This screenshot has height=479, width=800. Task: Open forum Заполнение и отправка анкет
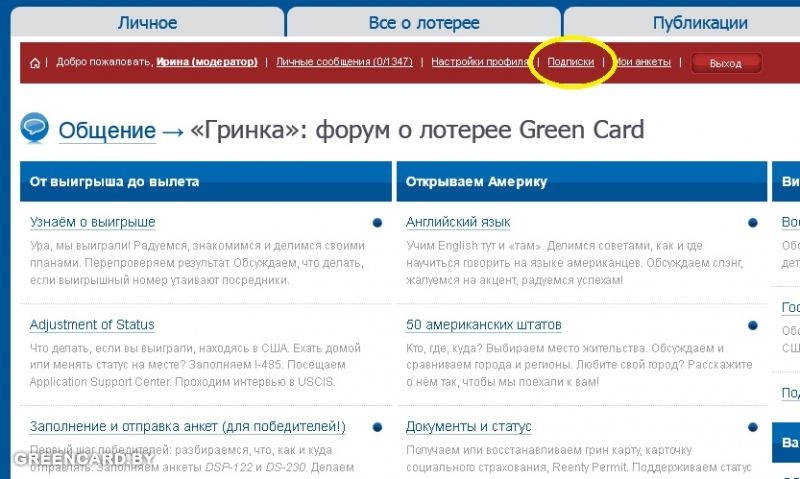point(188,426)
